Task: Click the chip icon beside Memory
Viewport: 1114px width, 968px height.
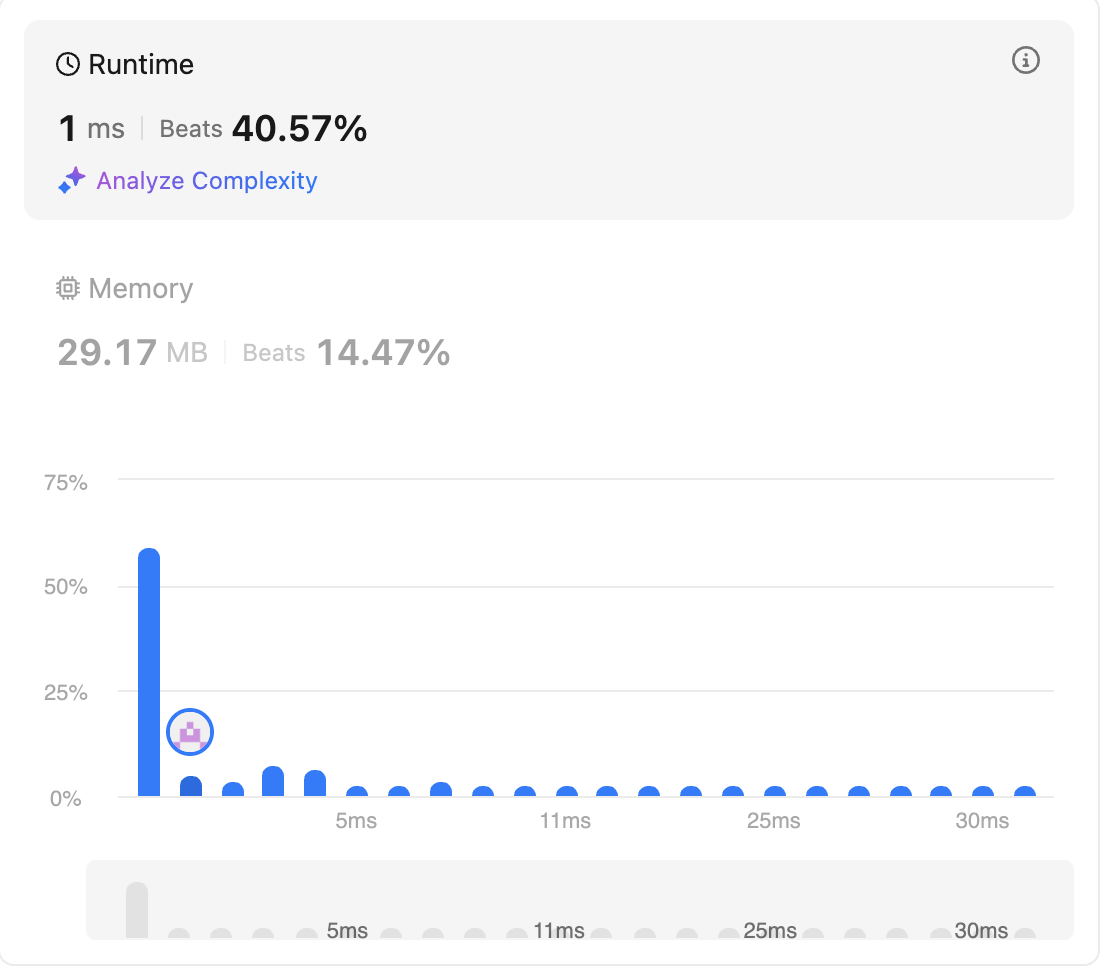Action: pos(68,289)
